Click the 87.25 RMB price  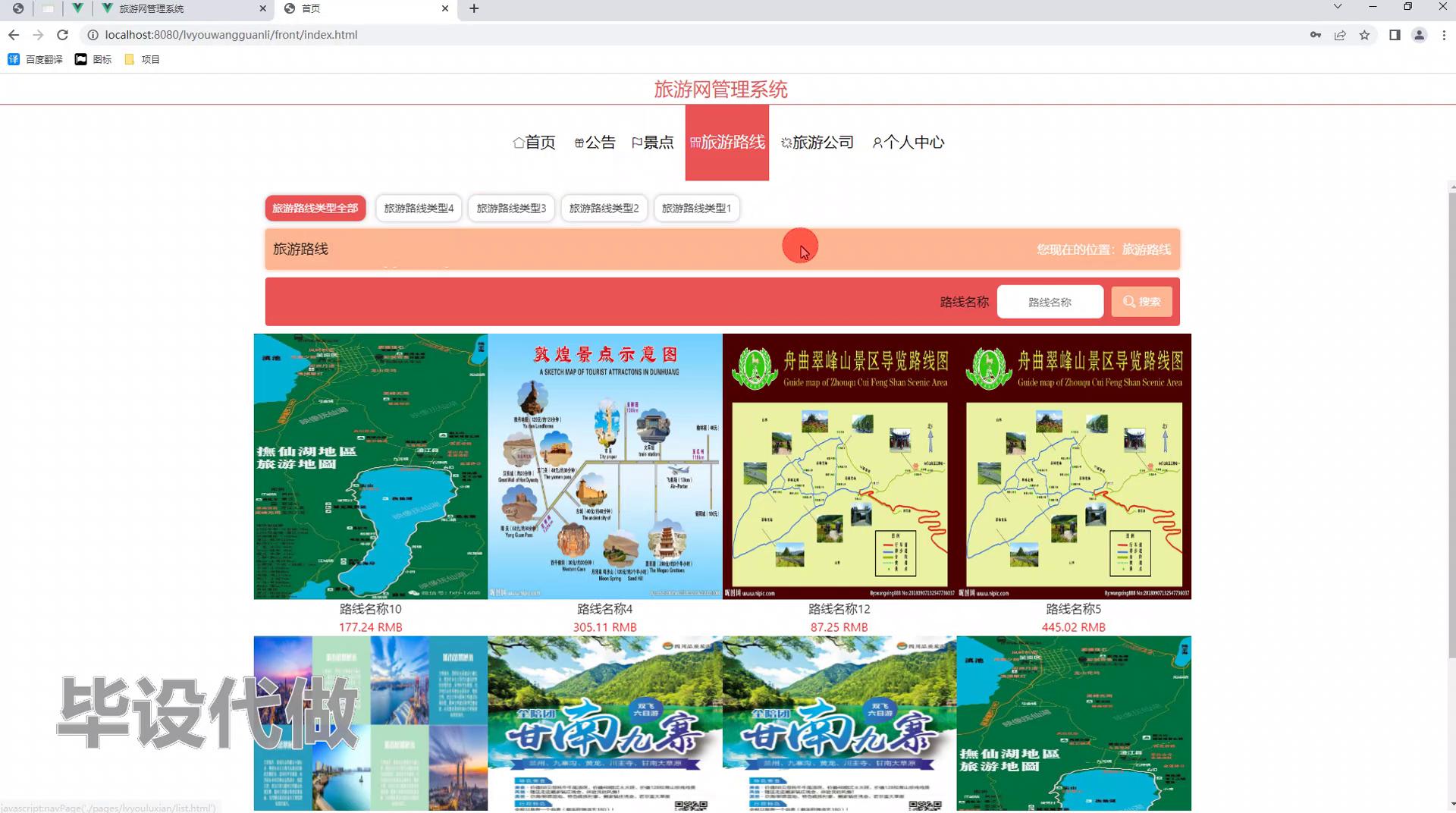839,627
